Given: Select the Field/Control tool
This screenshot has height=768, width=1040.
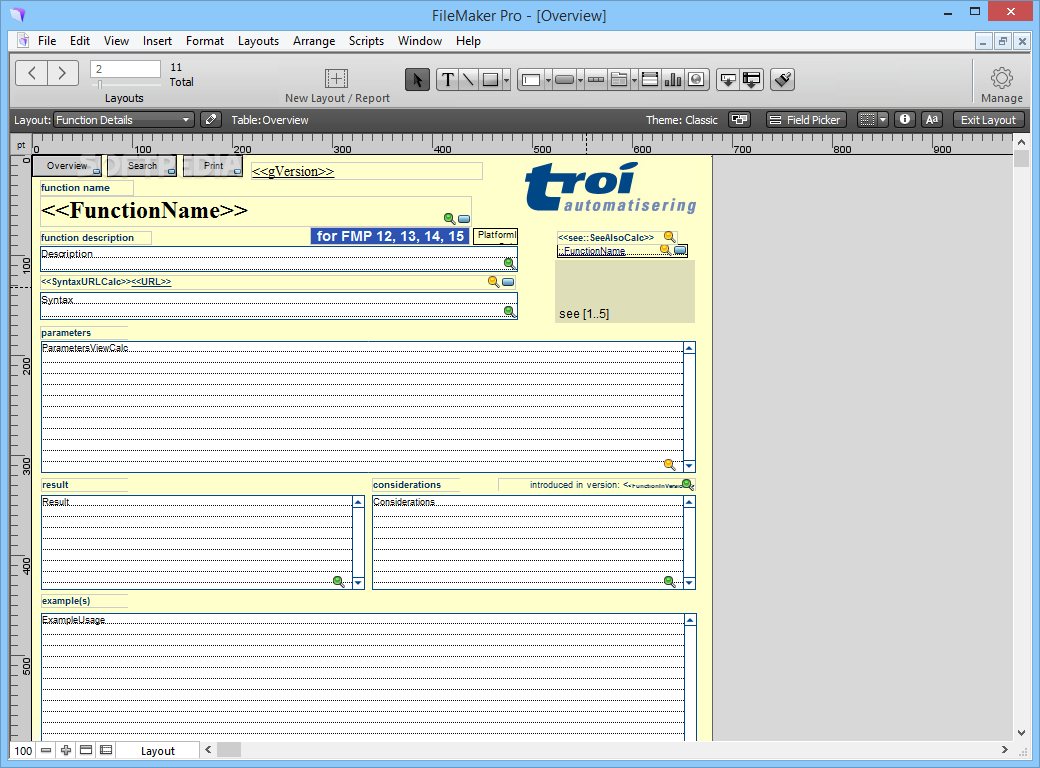Looking at the screenshot, I should [x=531, y=80].
